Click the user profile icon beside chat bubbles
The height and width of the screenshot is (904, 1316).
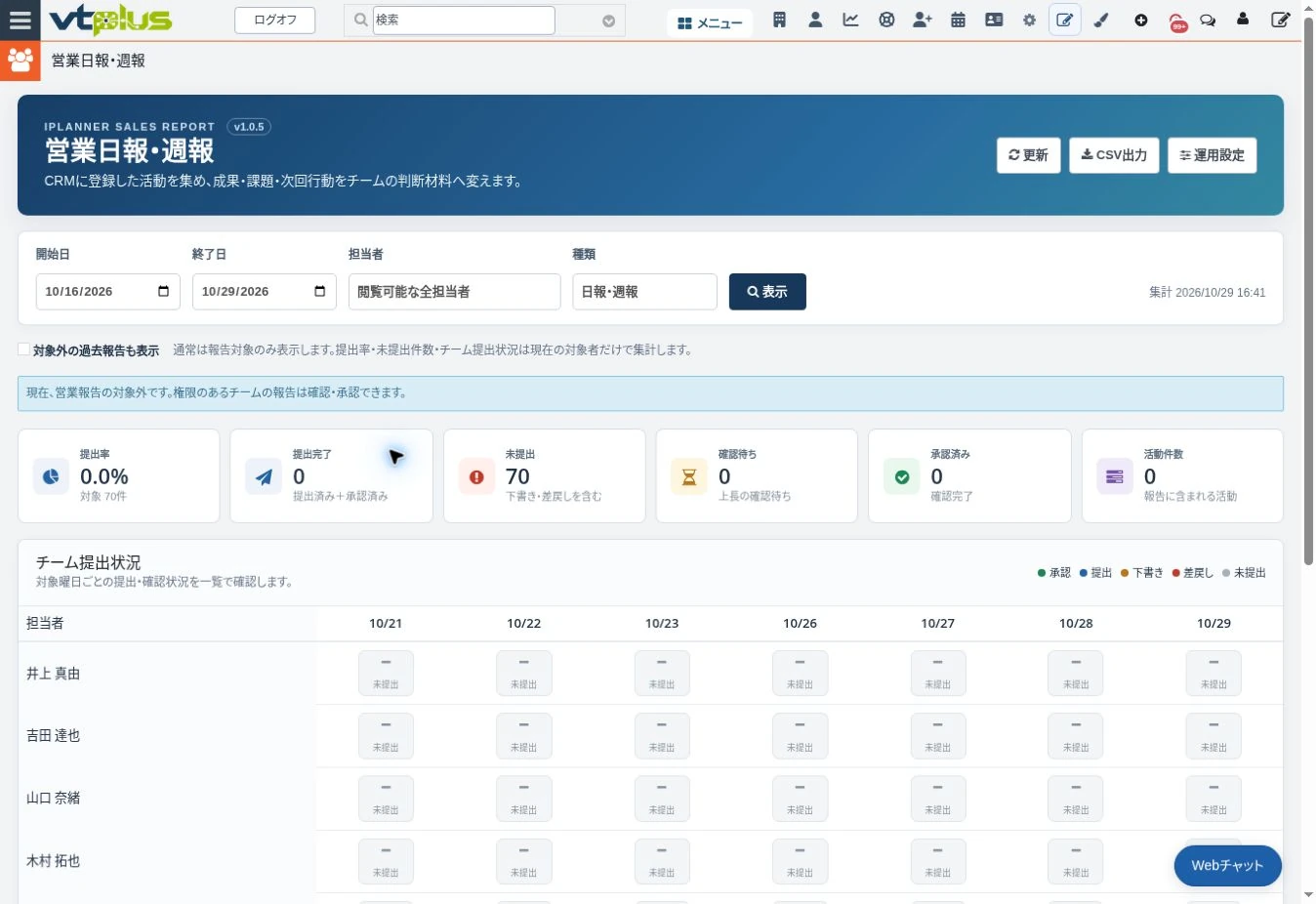coord(1243,19)
